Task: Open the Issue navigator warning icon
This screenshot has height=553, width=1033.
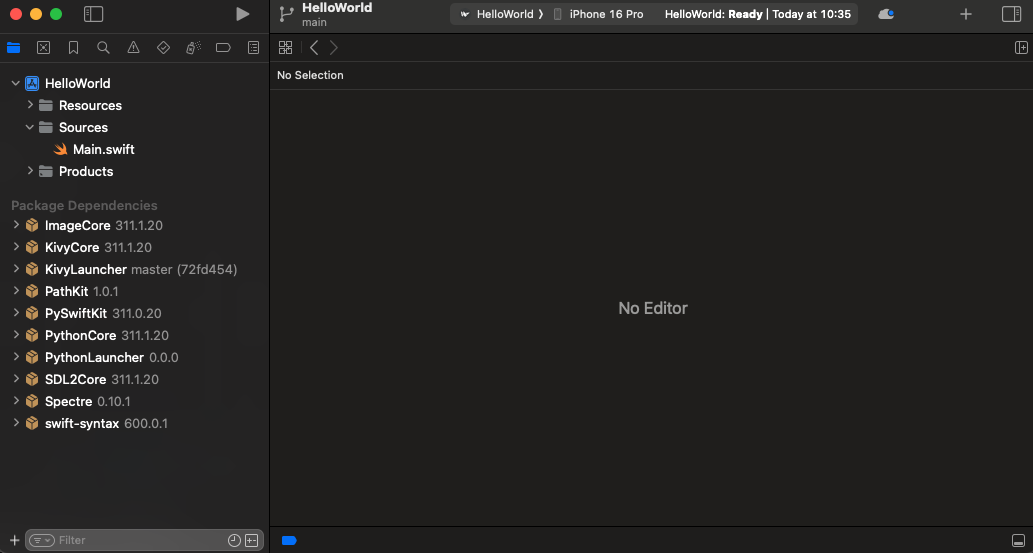Action: tap(133, 47)
